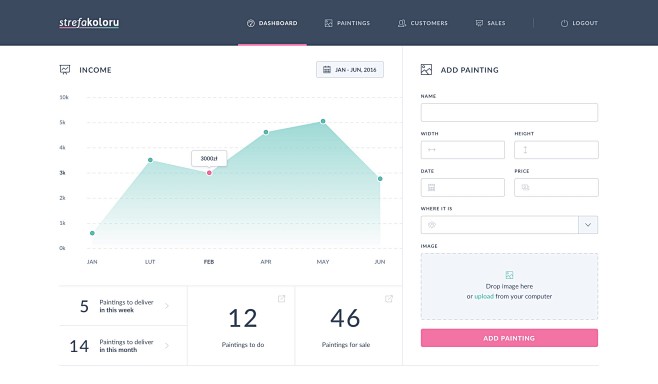658x384 pixels.
Task: Click the JAN axis label
Action: coord(92,262)
